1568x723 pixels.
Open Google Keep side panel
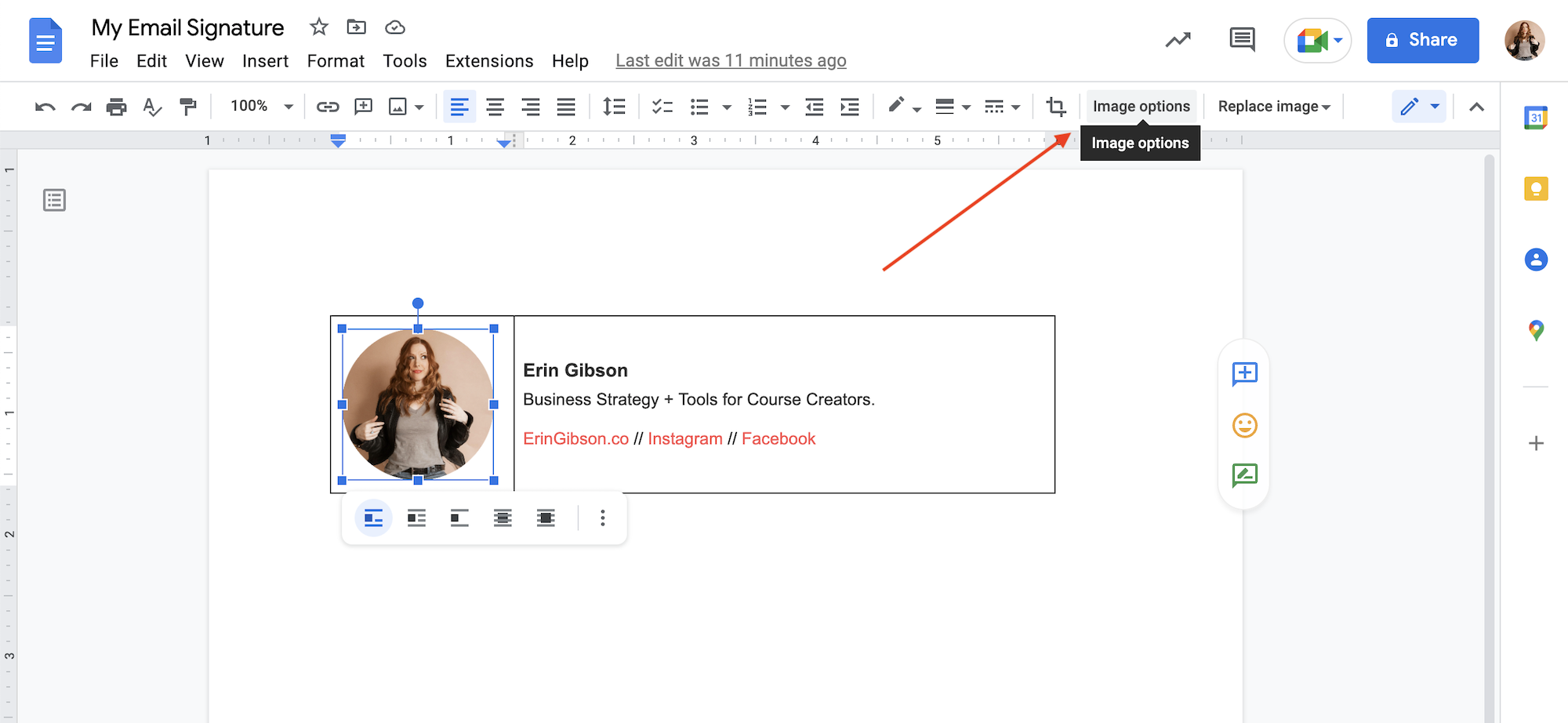[1536, 189]
